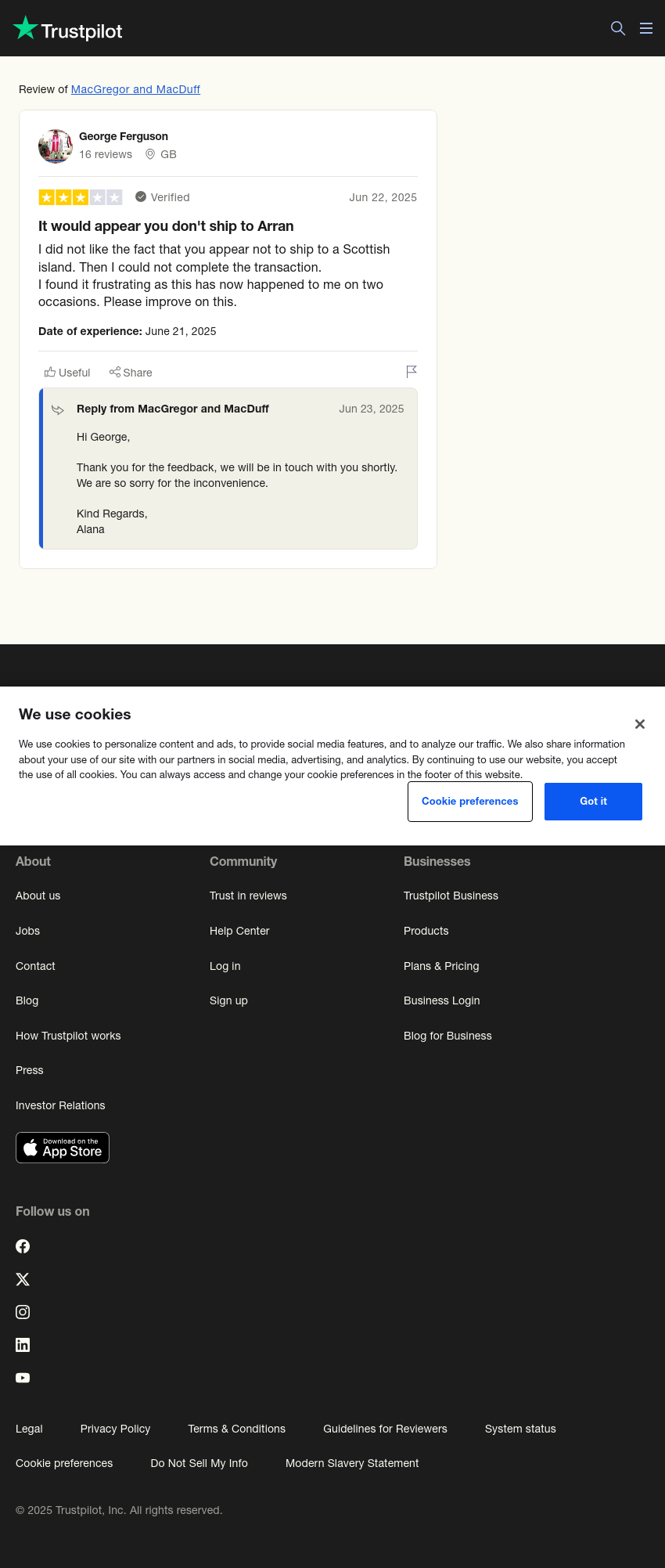Image resolution: width=665 pixels, height=1568 pixels.
Task: Open Instagram social icon
Action: (x=23, y=1312)
